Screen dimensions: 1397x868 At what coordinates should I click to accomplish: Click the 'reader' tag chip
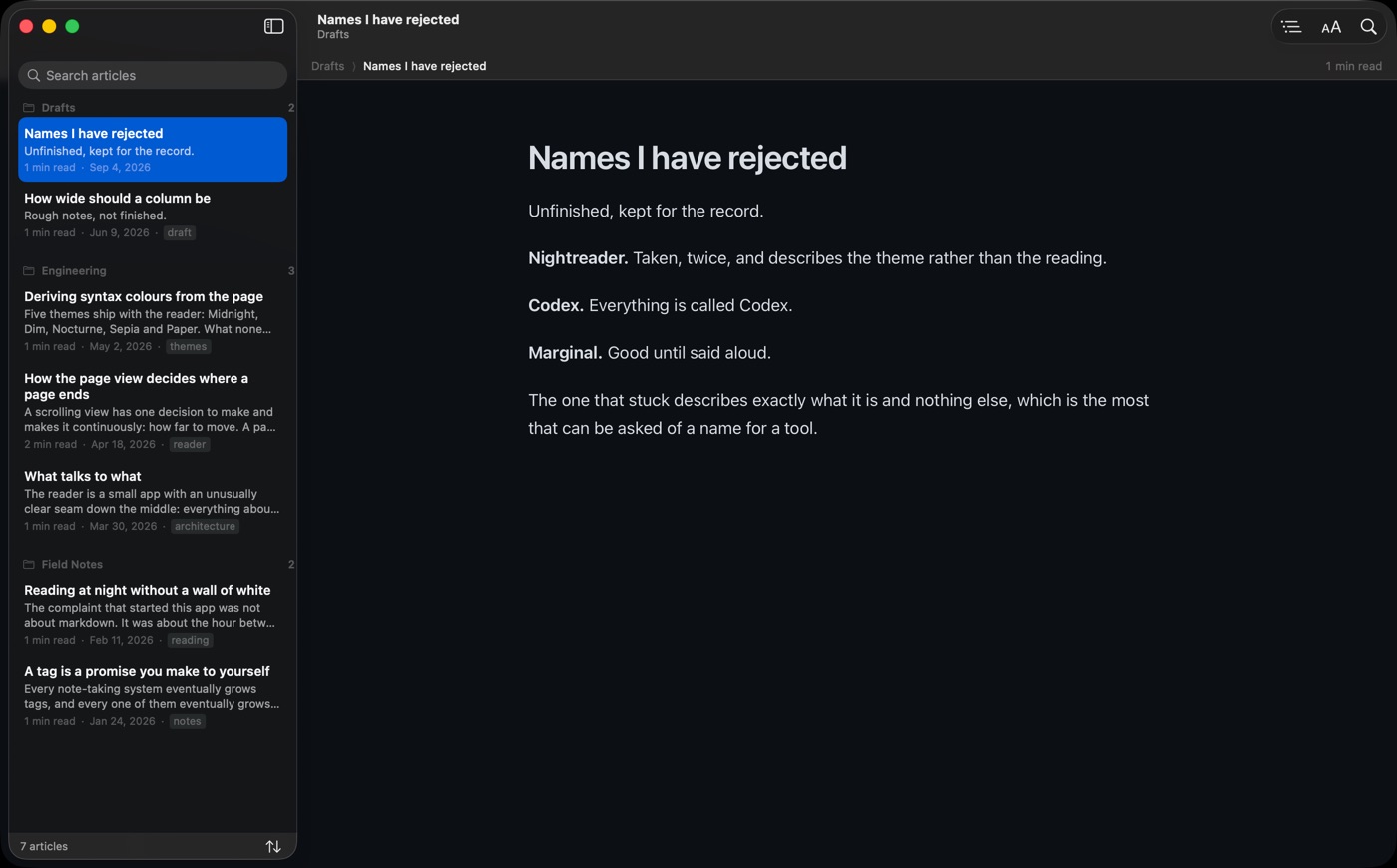(x=189, y=444)
